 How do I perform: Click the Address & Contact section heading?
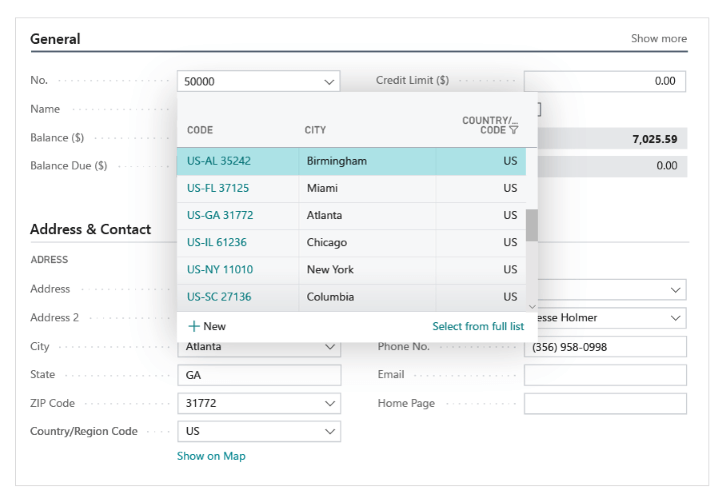click(90, 229)
